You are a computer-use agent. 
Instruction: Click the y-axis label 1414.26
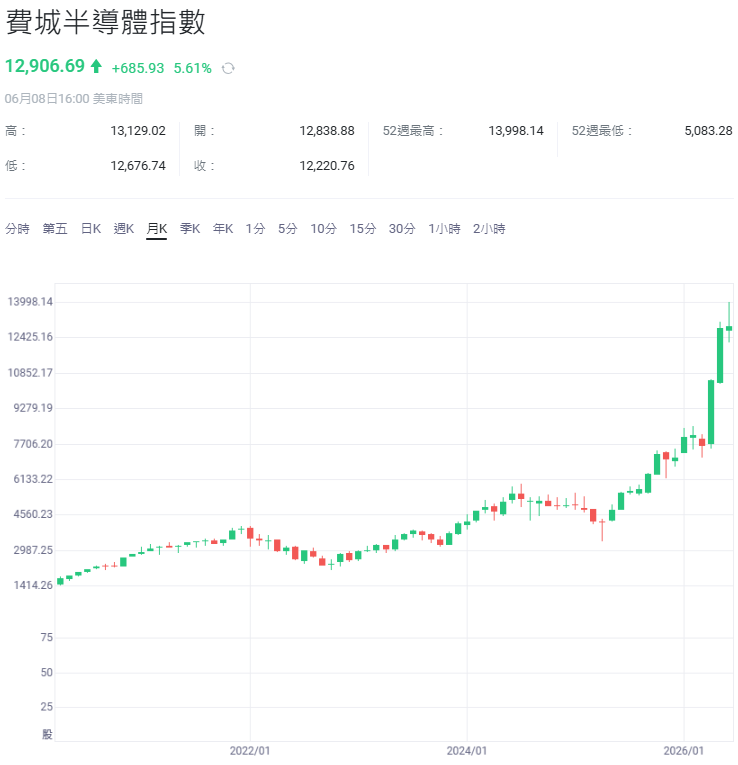[33, 585]
